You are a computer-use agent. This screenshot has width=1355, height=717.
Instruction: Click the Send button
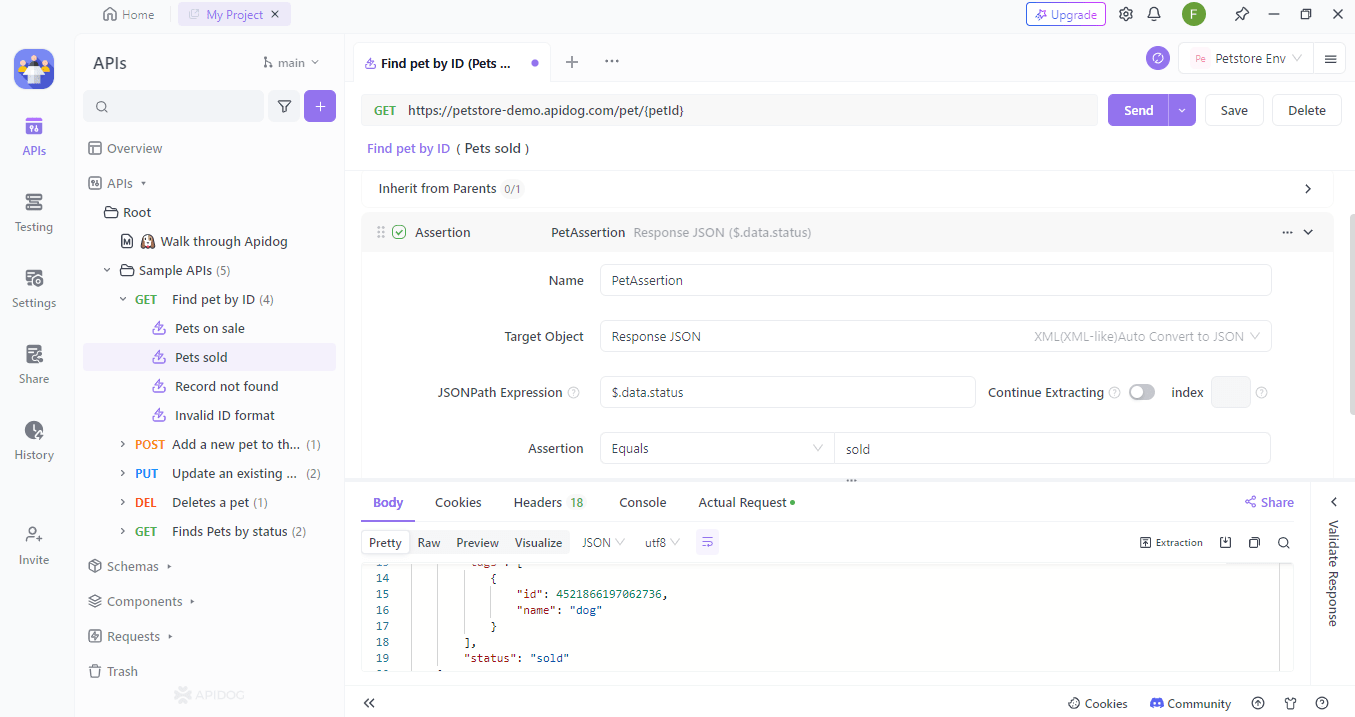(1138, 110)
